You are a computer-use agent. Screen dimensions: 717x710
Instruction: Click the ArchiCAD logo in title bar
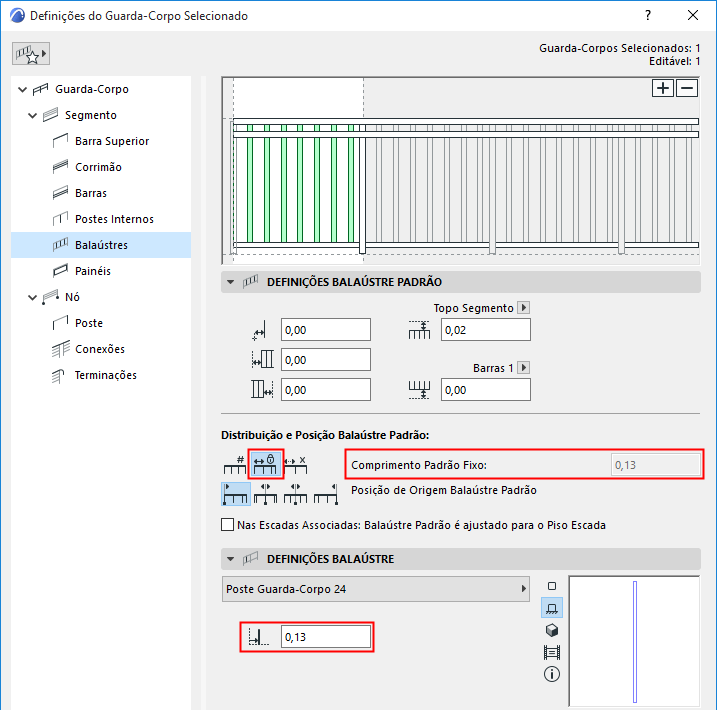(17, 16)
